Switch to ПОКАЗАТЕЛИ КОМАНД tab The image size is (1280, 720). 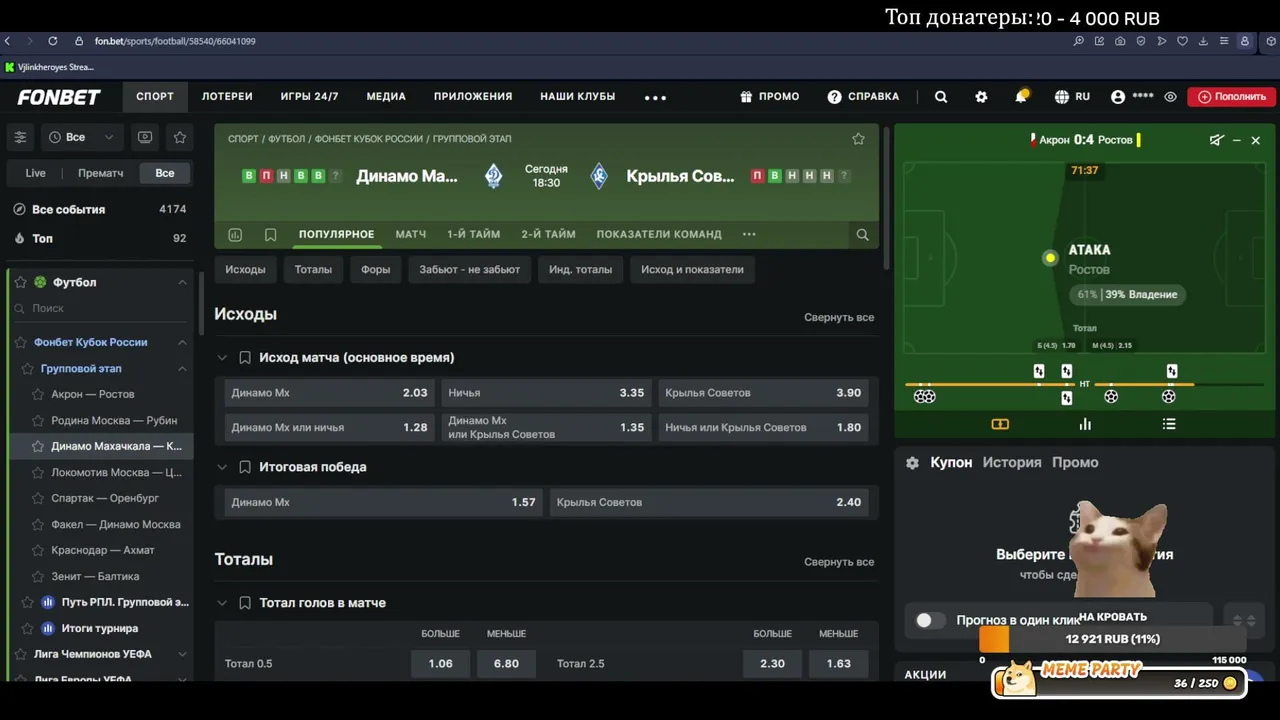click(x=659, y=234)
